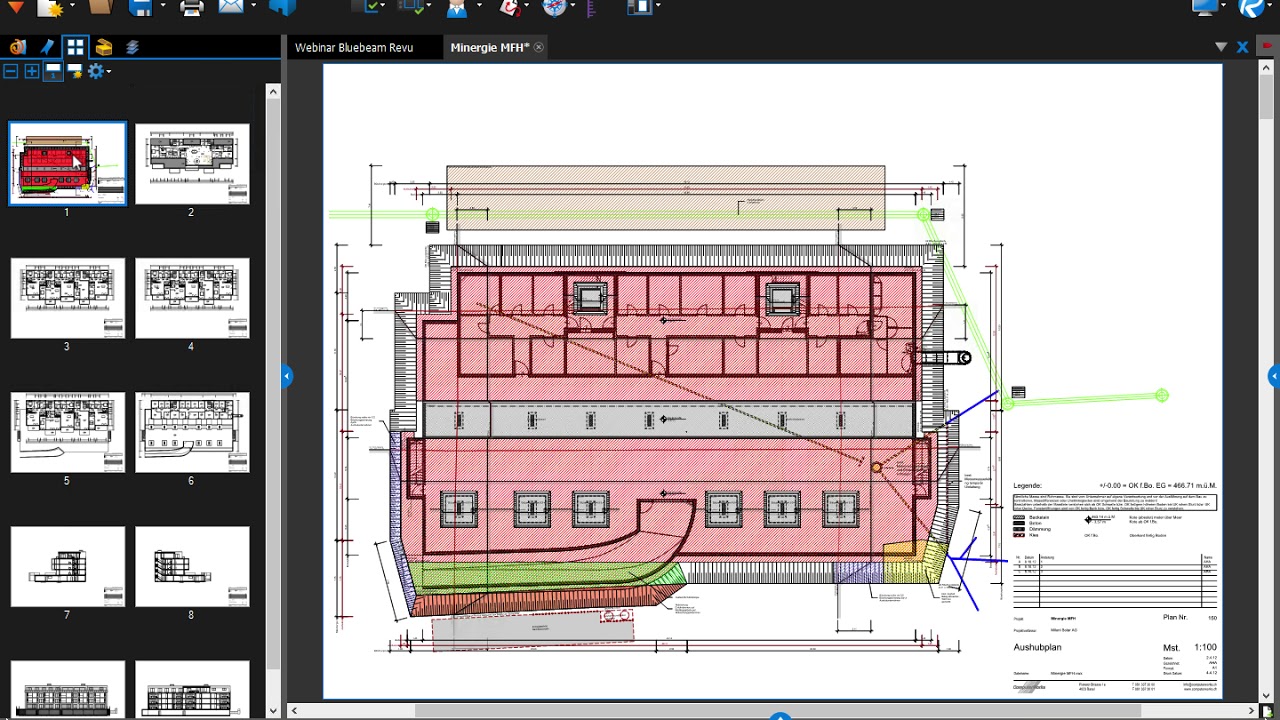Click document horizontal scroll left arrow
Image resolution: width=1280 pixels, height=720 pixels.
click(x=294, y=711)
